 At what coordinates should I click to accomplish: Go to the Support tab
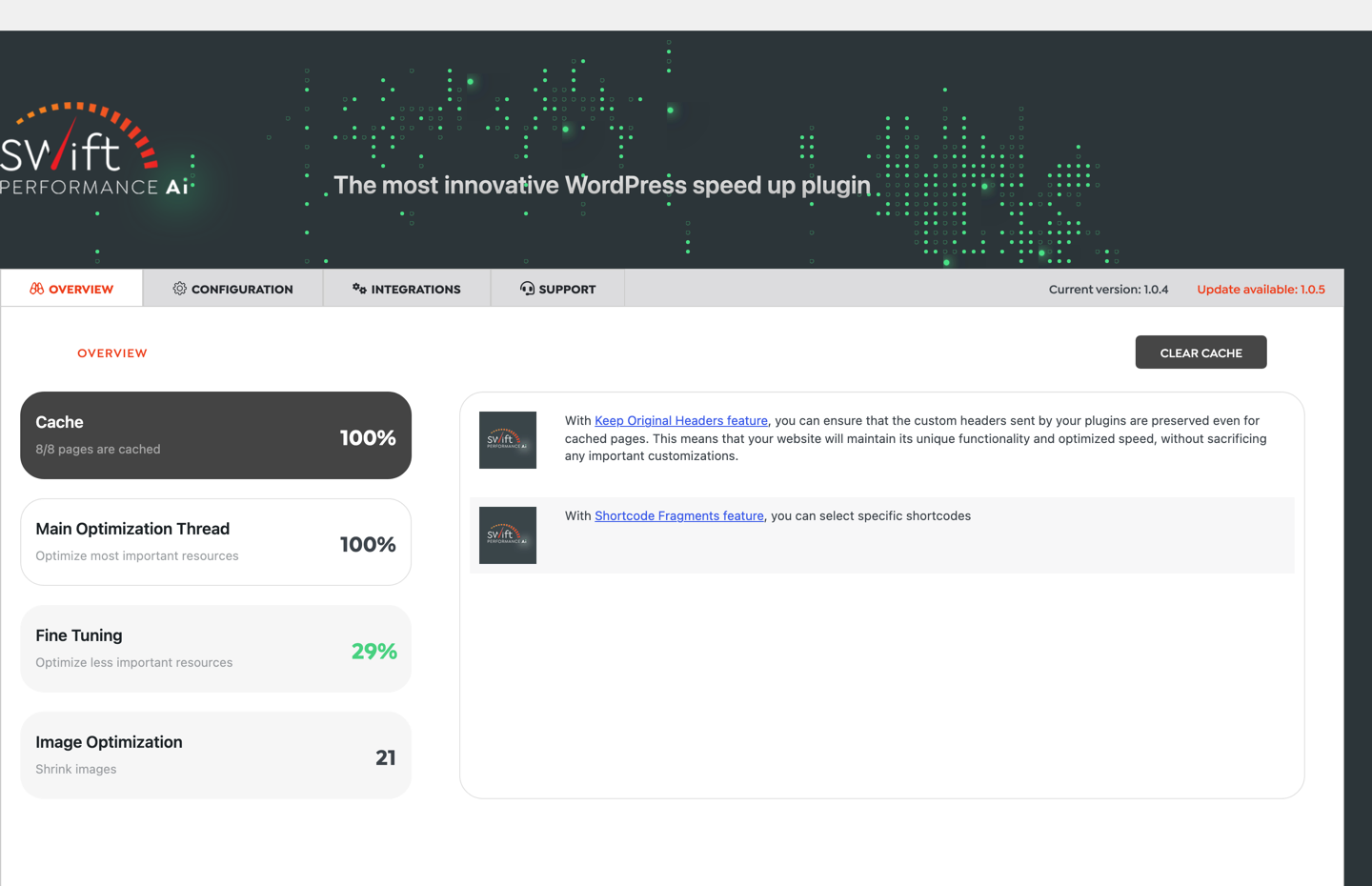coord(558,289)
